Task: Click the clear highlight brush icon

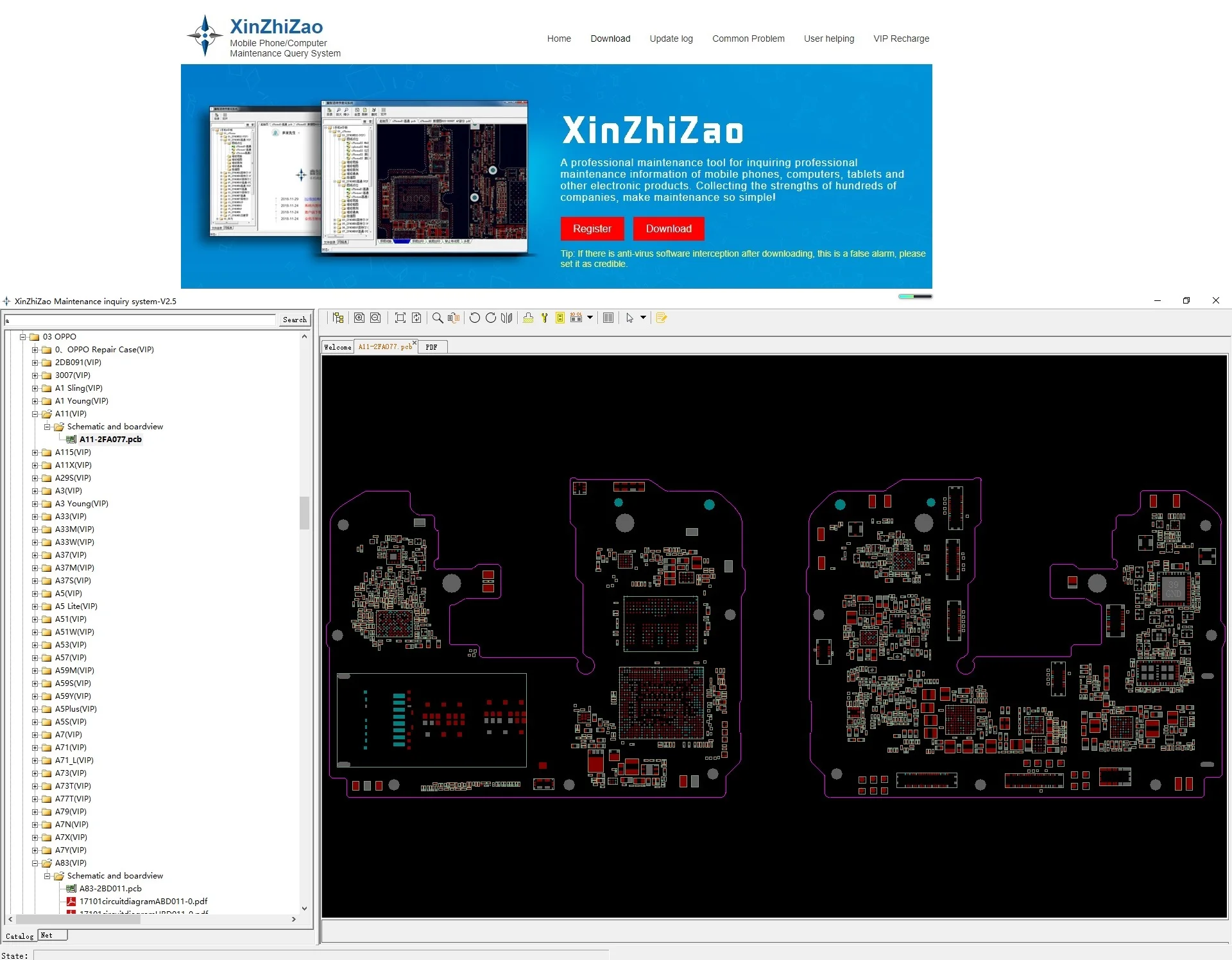Action: pos(528,318)
